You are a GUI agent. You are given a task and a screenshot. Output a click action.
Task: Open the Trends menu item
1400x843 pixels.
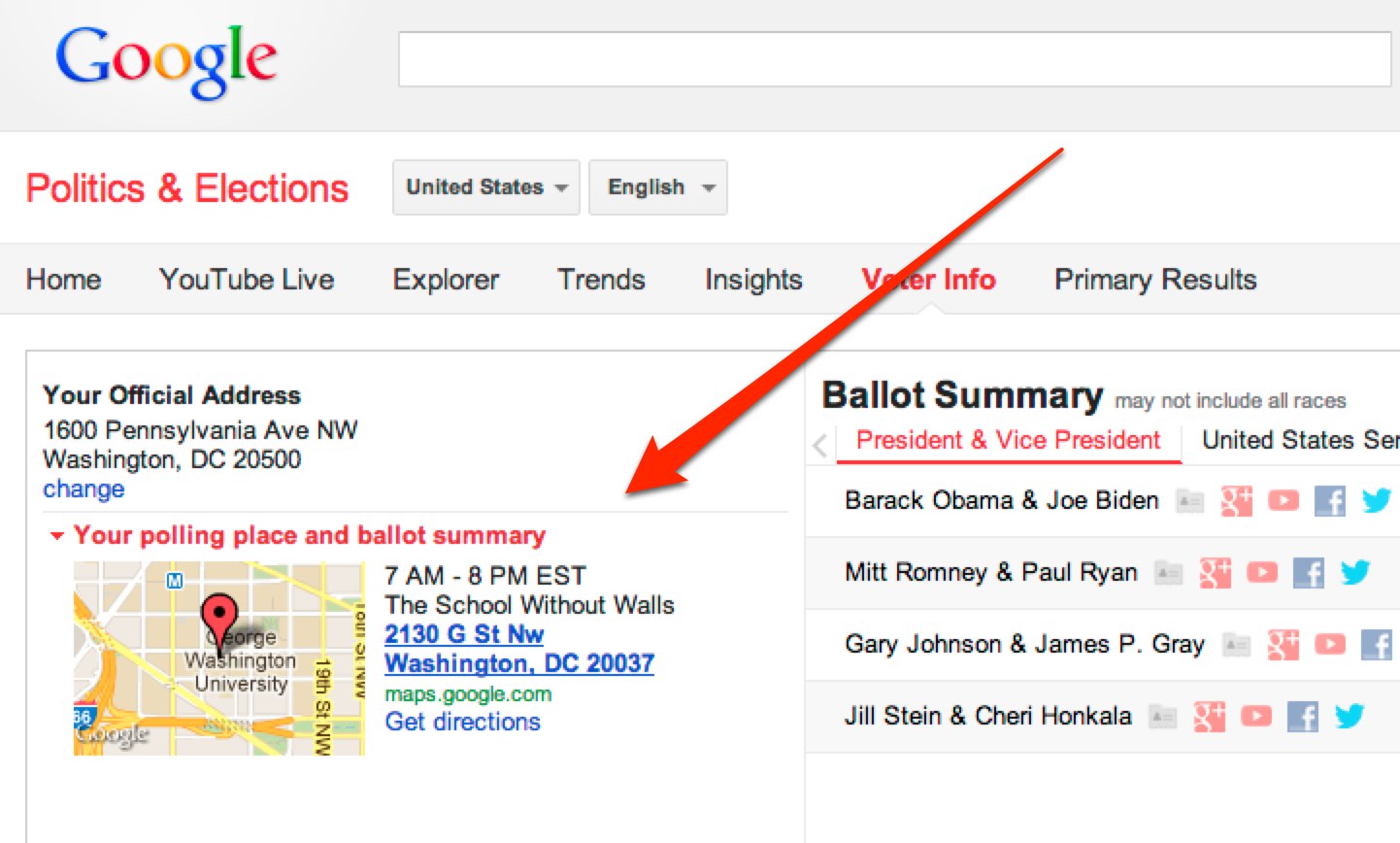pyautogui.click(x=600, y=280)
